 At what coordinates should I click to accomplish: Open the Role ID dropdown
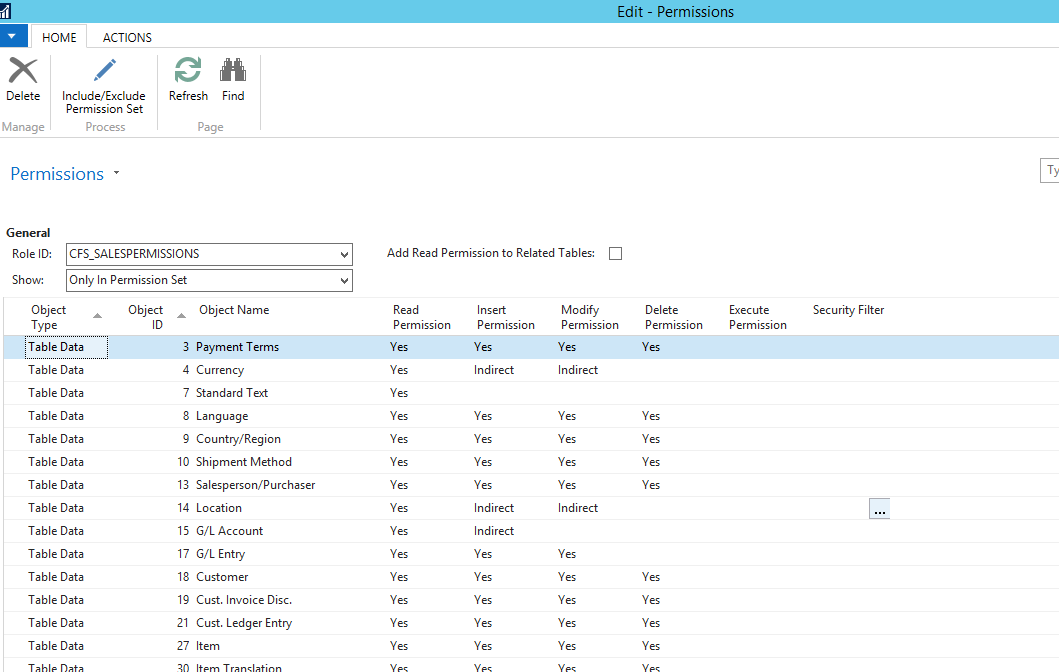click(x=344, y=254)
